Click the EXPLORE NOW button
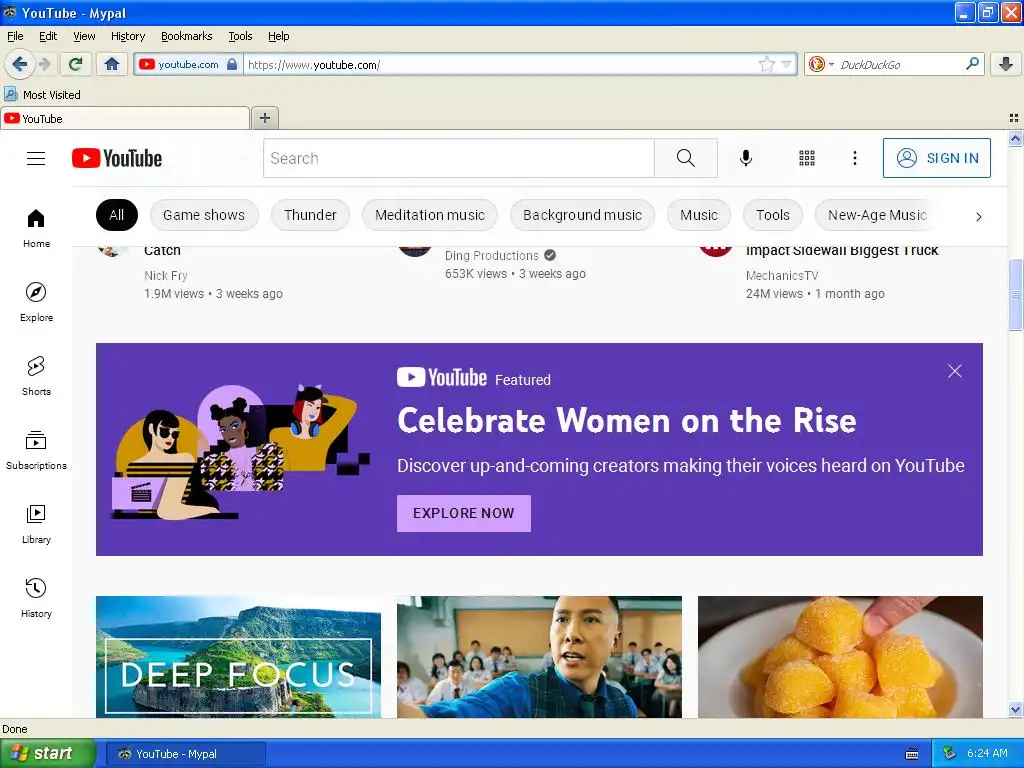Image resolution: width=1024 pixels, height=768 pixels. coord(464,513)
